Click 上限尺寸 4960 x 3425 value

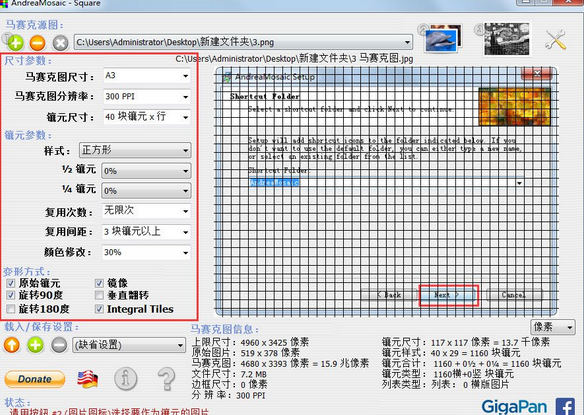274,342
